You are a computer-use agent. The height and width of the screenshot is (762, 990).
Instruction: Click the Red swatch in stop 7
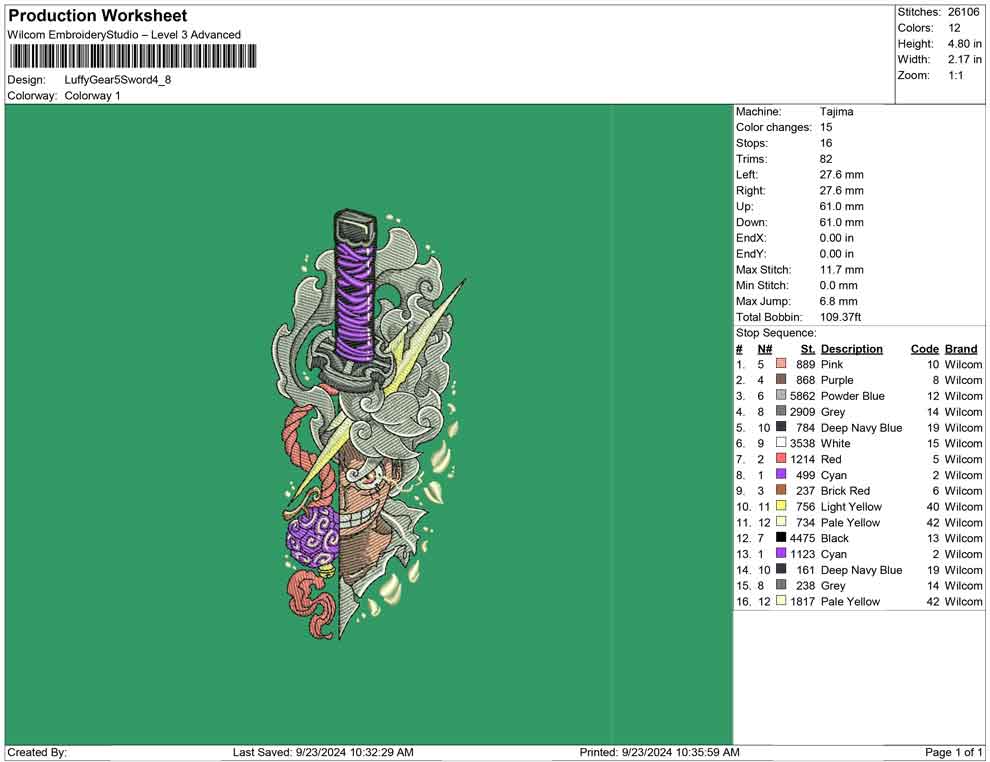point(781,458)
